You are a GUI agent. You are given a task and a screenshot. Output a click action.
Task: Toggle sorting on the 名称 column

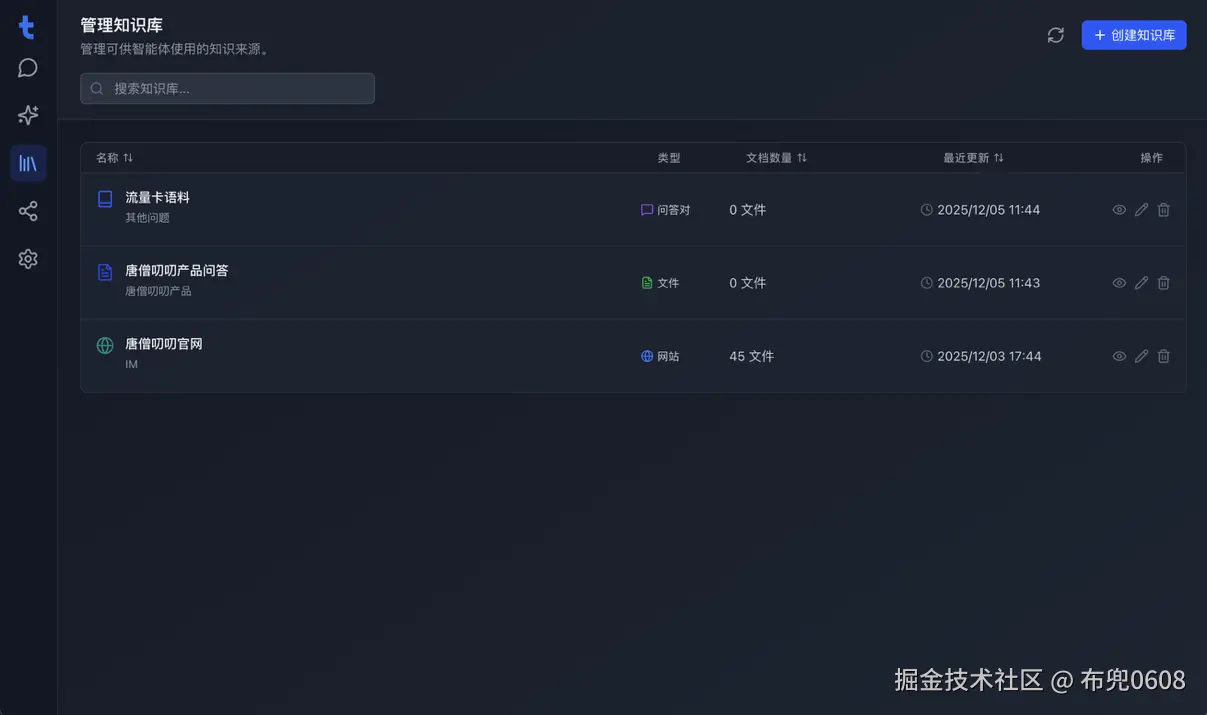pos(113,157)
